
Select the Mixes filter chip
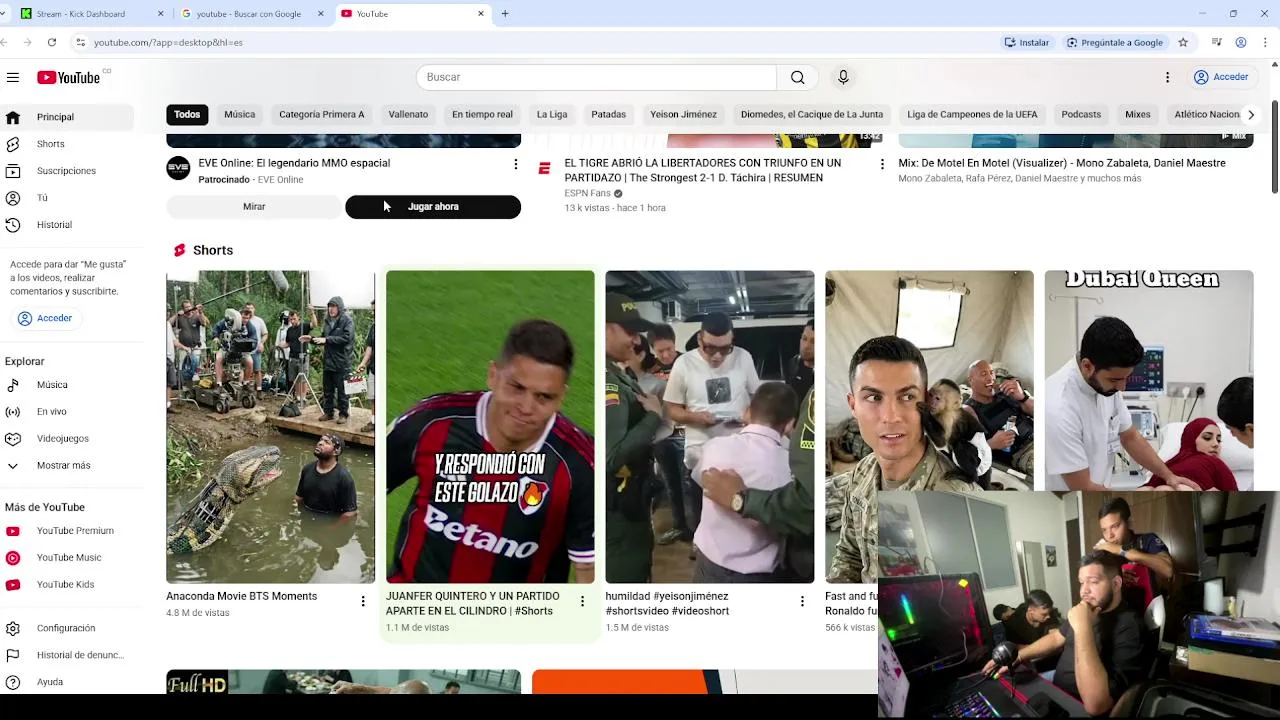tap(1138, 115)
